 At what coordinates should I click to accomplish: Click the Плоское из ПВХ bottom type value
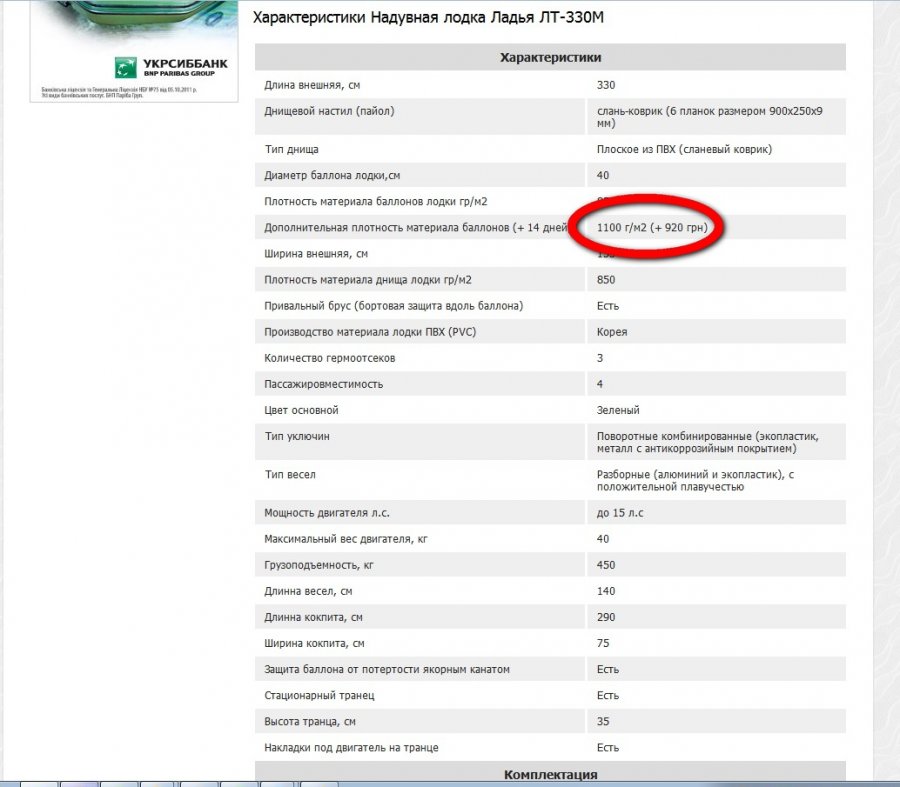(684, 150)
